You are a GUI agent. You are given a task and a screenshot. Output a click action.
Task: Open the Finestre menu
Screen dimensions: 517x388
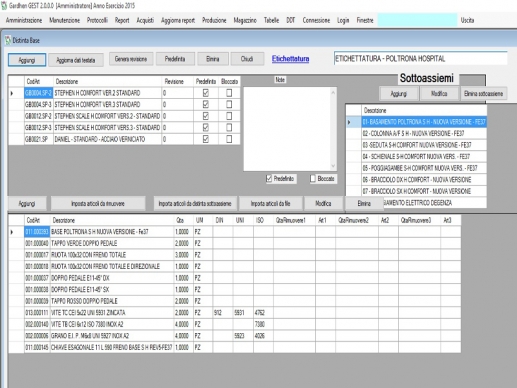click(365, 20)
